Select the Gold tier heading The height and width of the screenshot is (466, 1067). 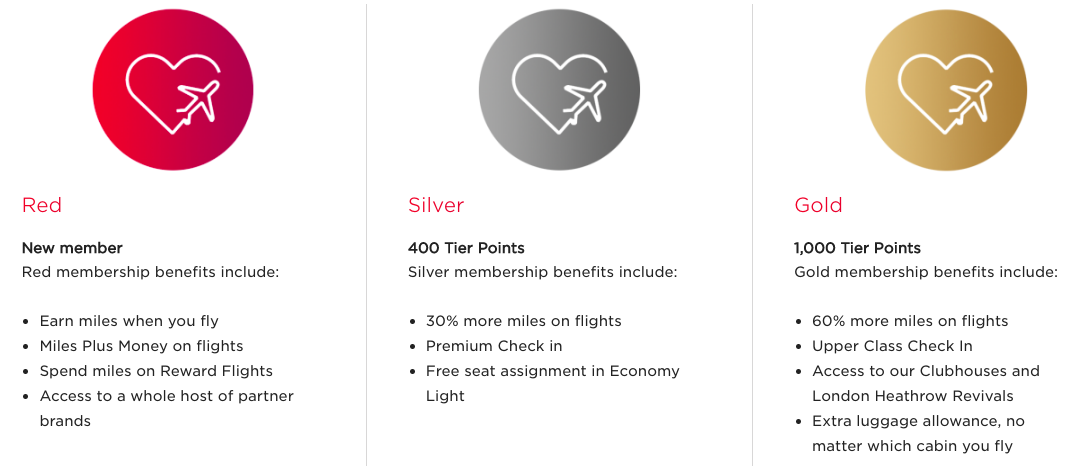[x=819, y=205]
